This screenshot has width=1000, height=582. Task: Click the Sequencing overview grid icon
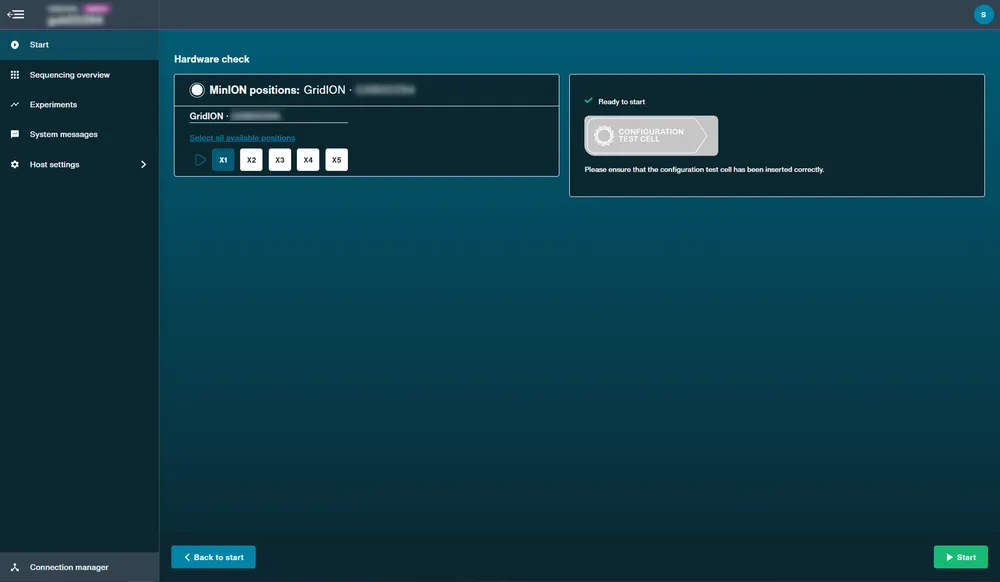click(15, 75)
